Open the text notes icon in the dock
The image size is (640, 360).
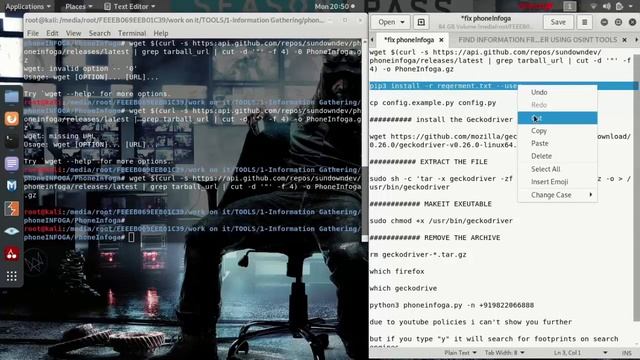pyautogui.click(x=11, y=164)
